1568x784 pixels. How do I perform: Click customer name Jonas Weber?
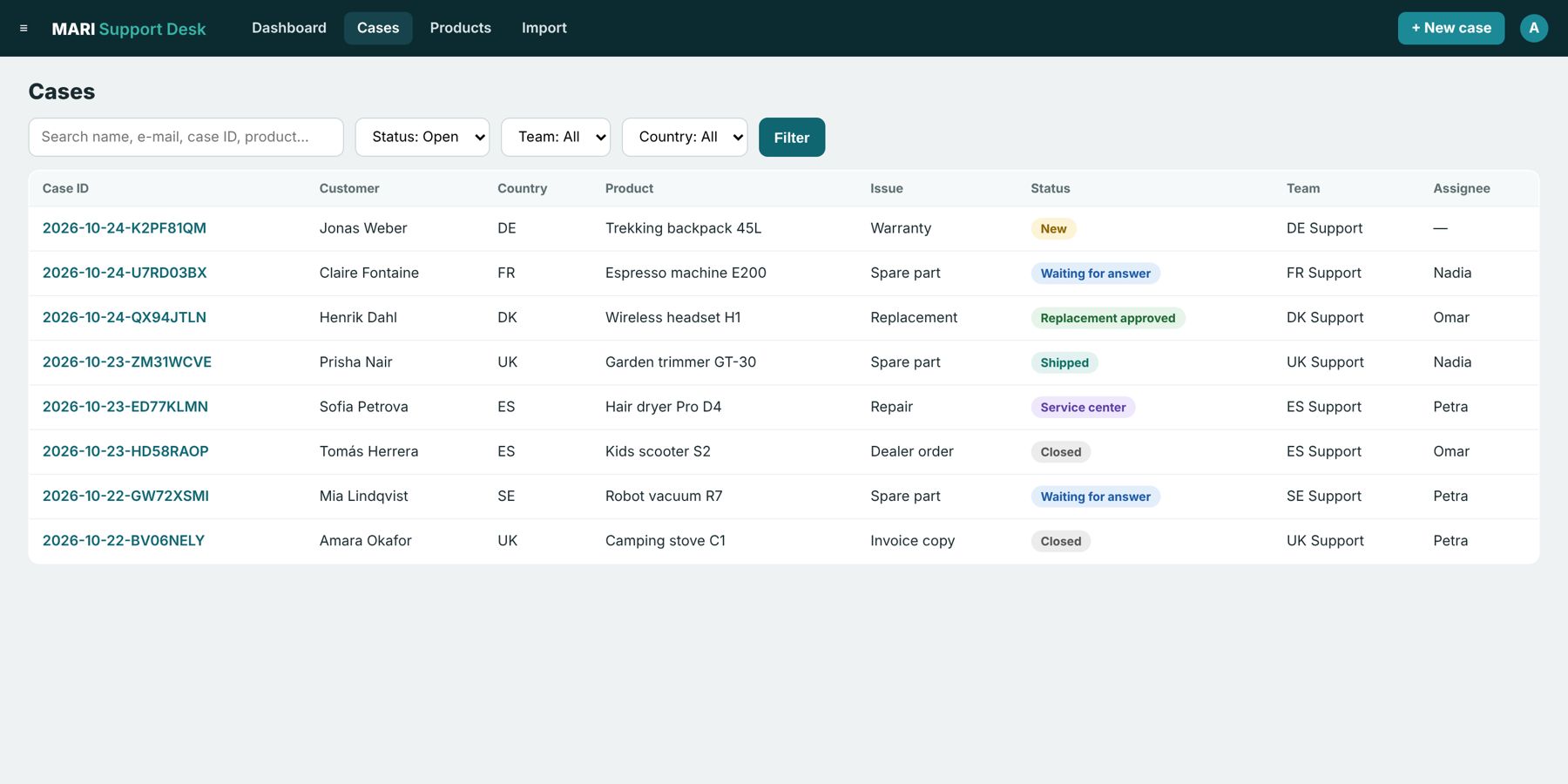(x=363, y=228)
